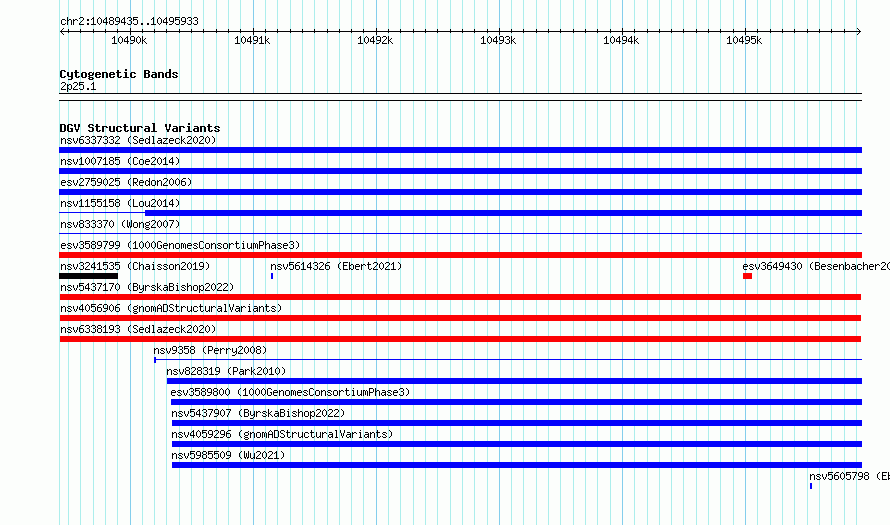Select the thin nsv9358 Perry2008 line
This screenshot has height=525, width=890.
coord(508,360)
